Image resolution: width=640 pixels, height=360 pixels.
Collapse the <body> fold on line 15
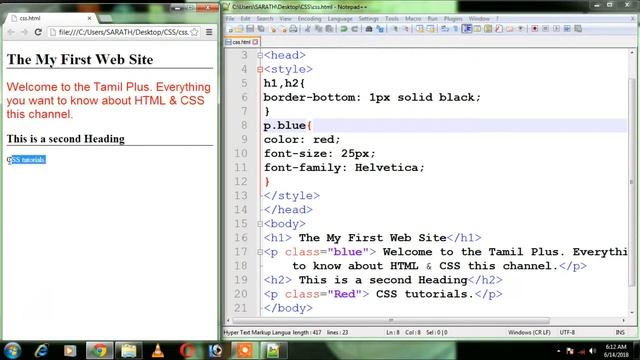coord(260,224)
